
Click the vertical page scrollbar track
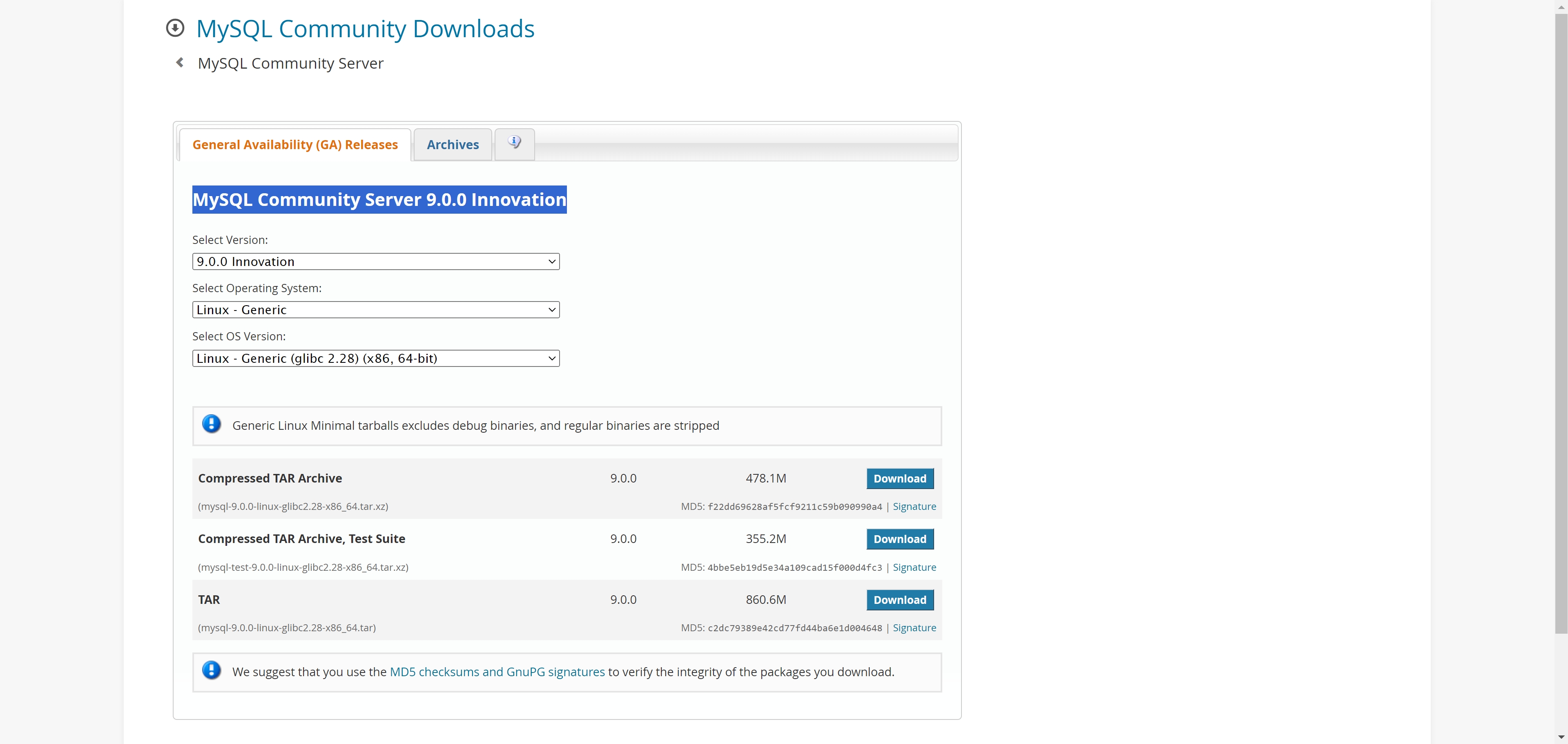[x=1561, y=682]
